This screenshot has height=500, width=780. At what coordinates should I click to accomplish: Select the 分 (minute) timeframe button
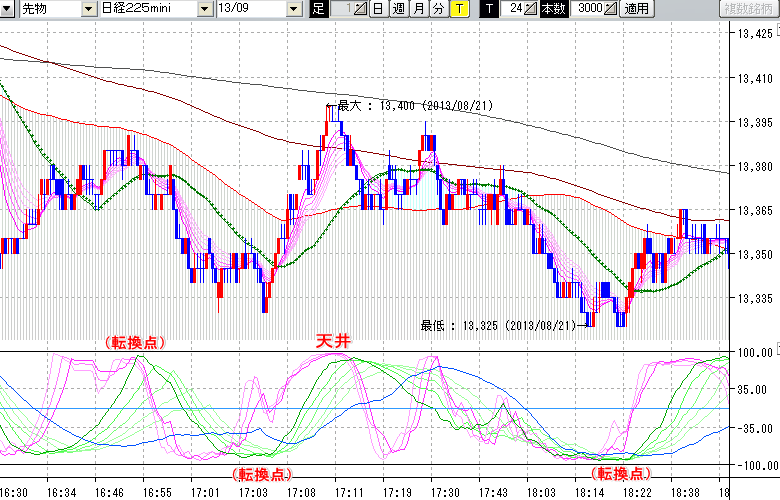(438, 9)
